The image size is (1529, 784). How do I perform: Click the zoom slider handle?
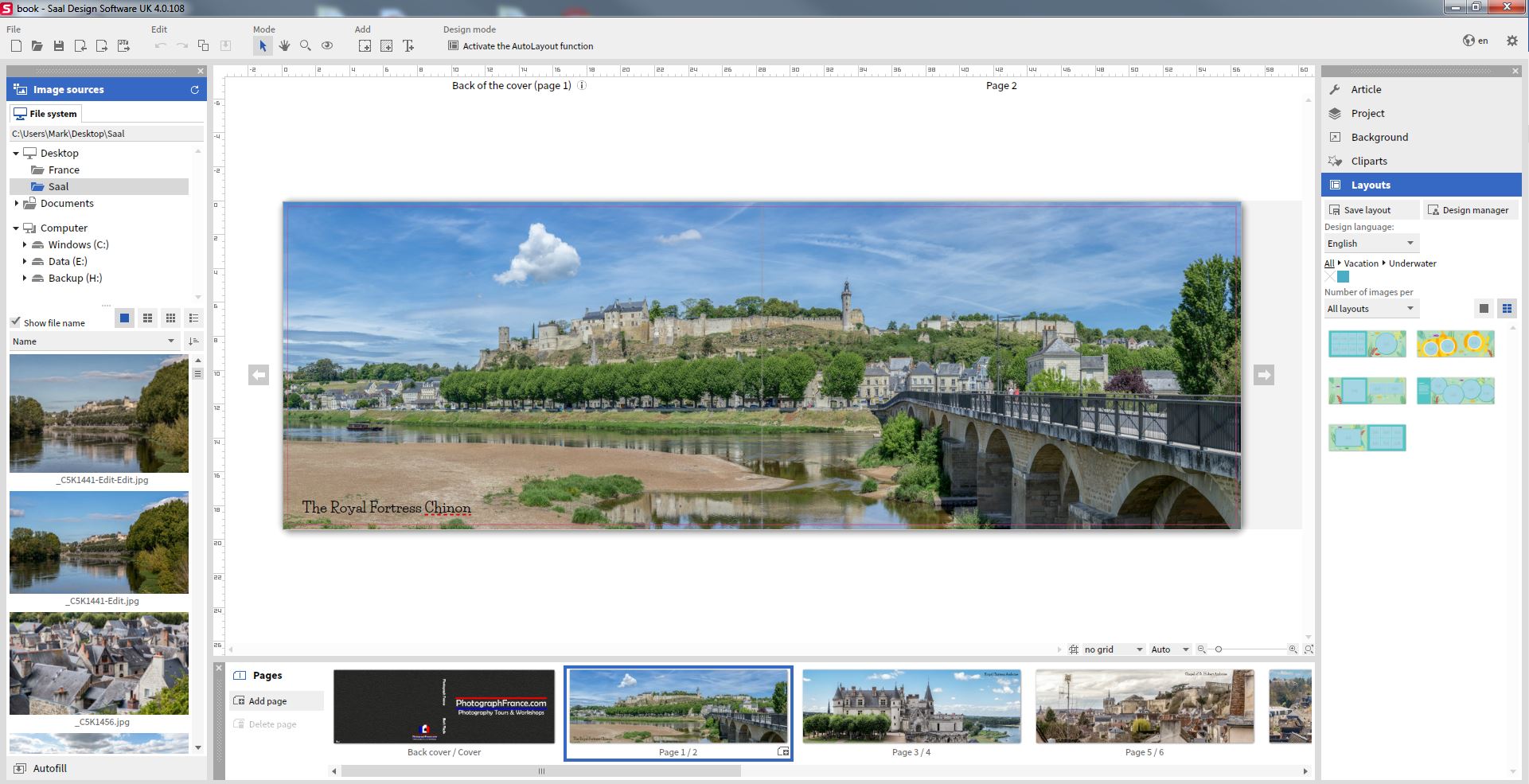click(x=1219, y=649)
